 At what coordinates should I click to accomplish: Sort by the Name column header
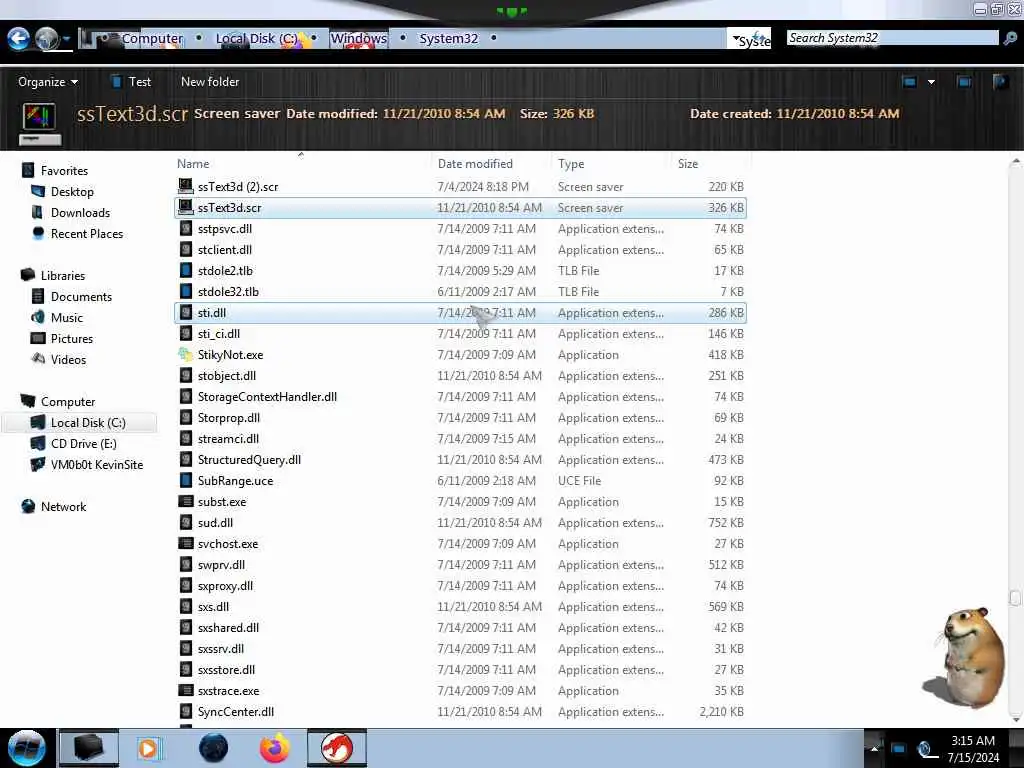click(x=193, y=164)
